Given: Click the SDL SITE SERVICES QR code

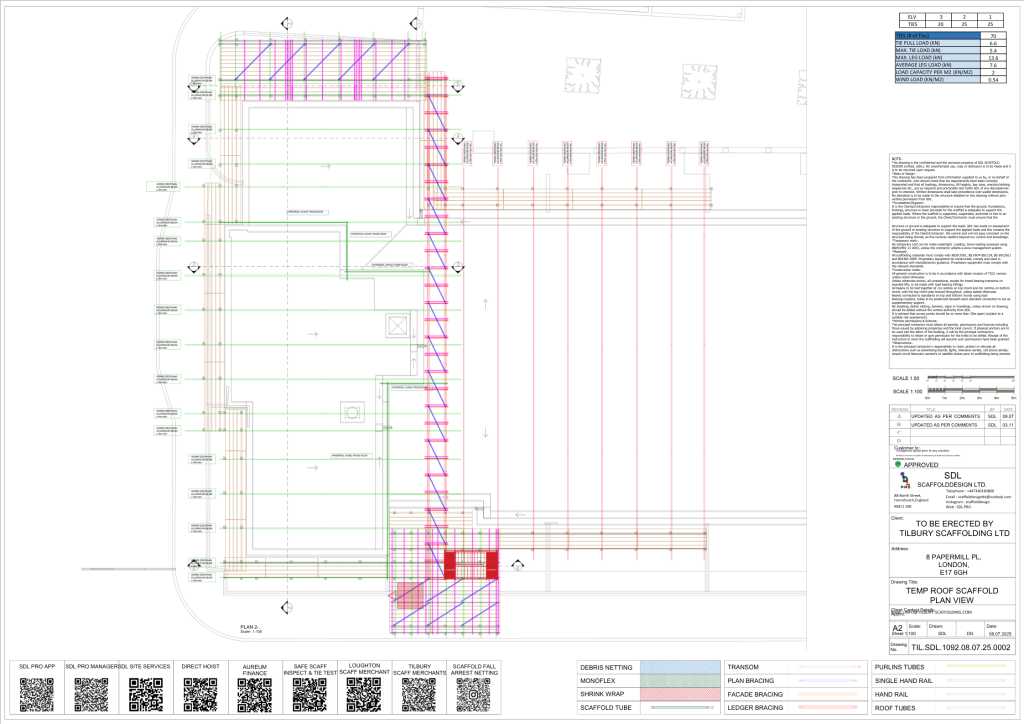Looking at the screenshot, I should tap(146, 694).
